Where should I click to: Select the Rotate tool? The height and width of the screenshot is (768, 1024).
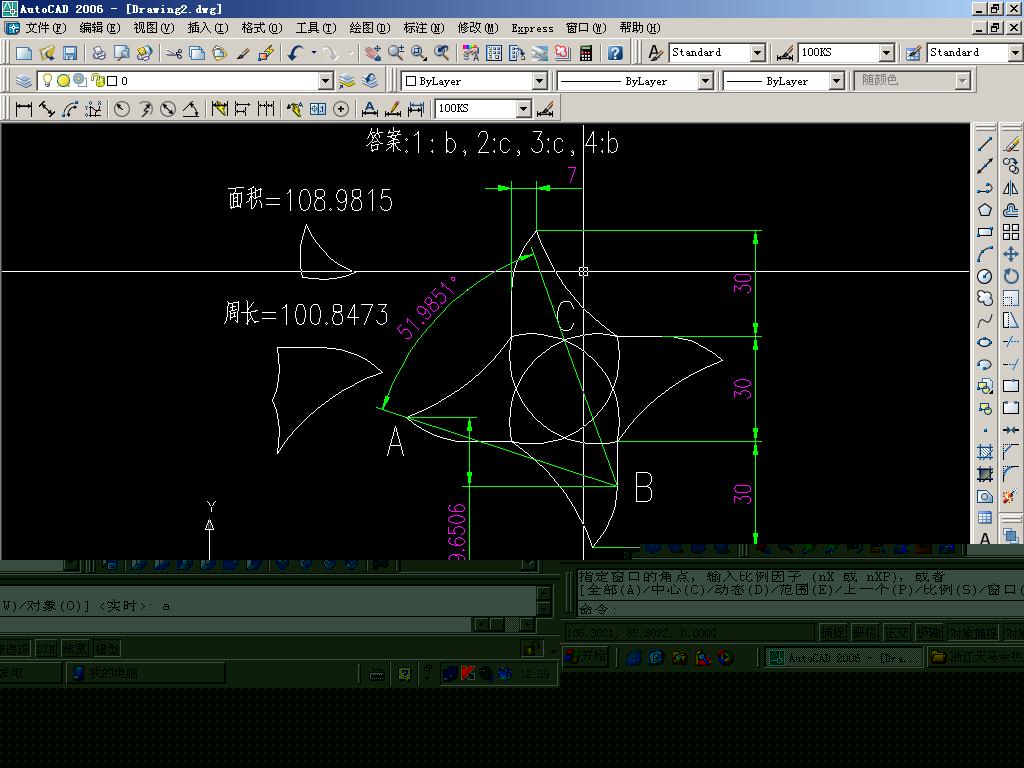(x=1011, y=277)
